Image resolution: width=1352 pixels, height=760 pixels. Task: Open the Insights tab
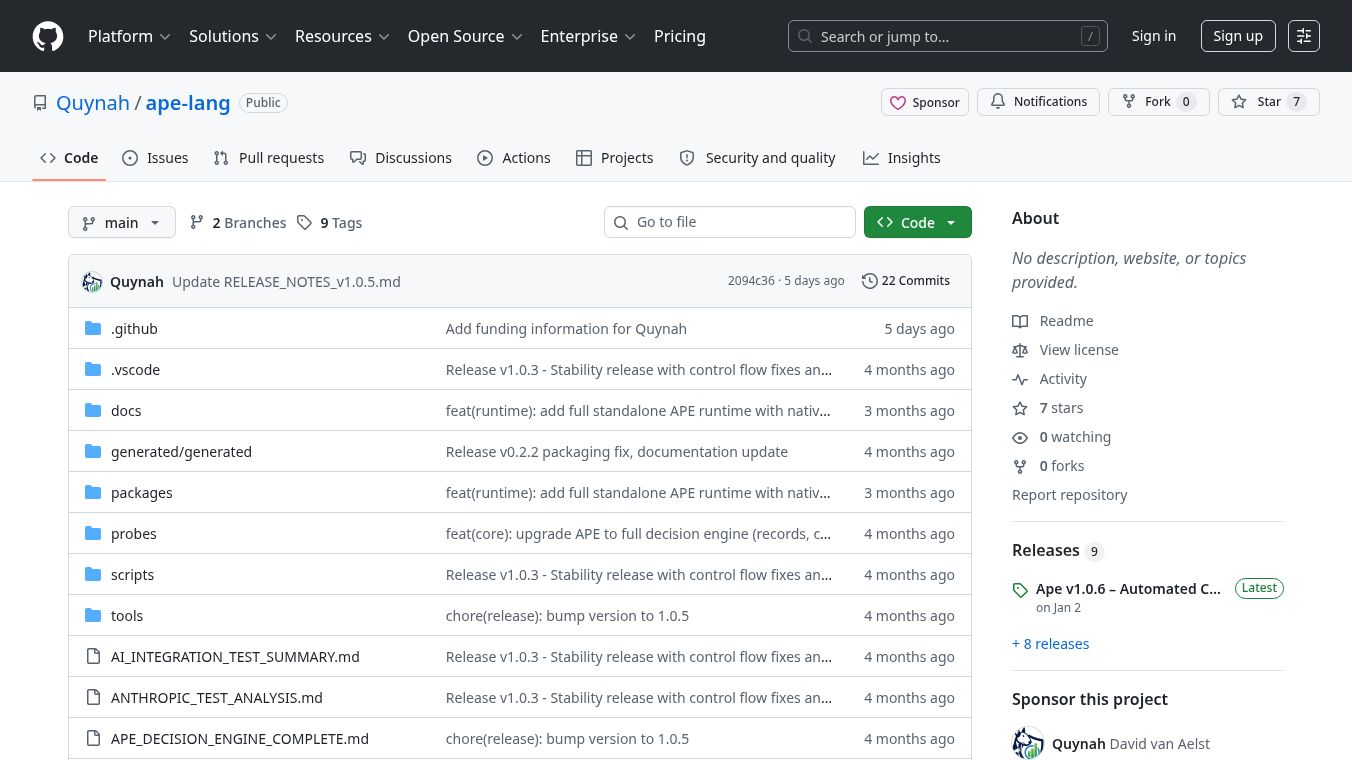click(x=902, y=158)
